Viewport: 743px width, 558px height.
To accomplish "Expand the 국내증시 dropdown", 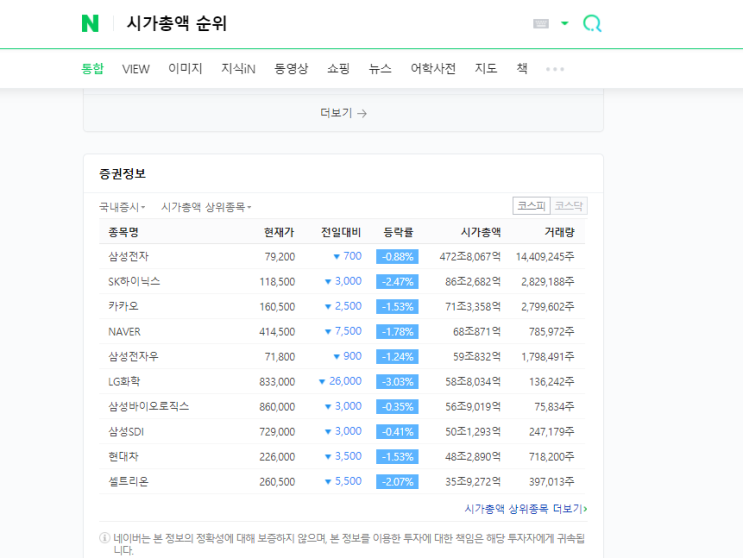I will point(122,207).
